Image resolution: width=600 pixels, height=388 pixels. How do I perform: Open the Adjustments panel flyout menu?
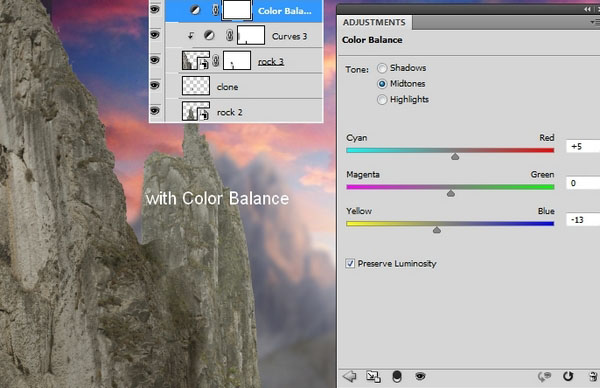pos(594,23)
